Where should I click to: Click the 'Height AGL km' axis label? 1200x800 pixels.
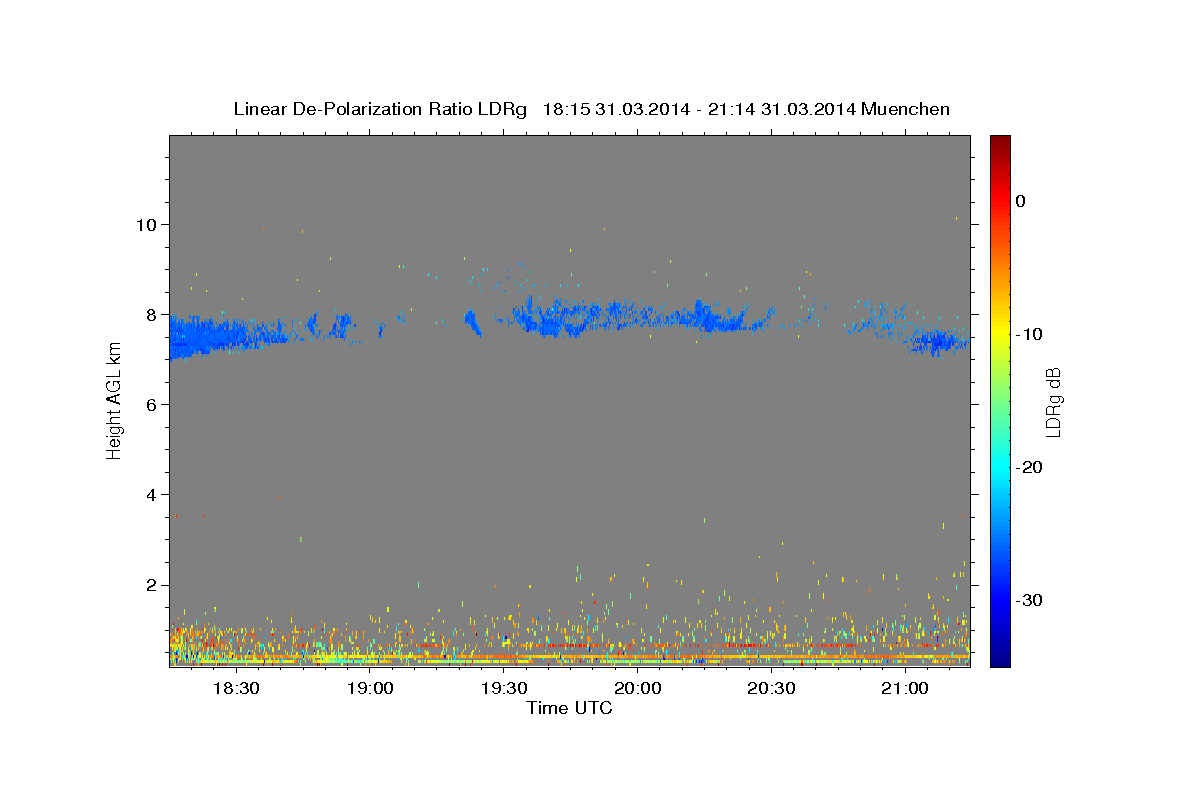point(115,399)
